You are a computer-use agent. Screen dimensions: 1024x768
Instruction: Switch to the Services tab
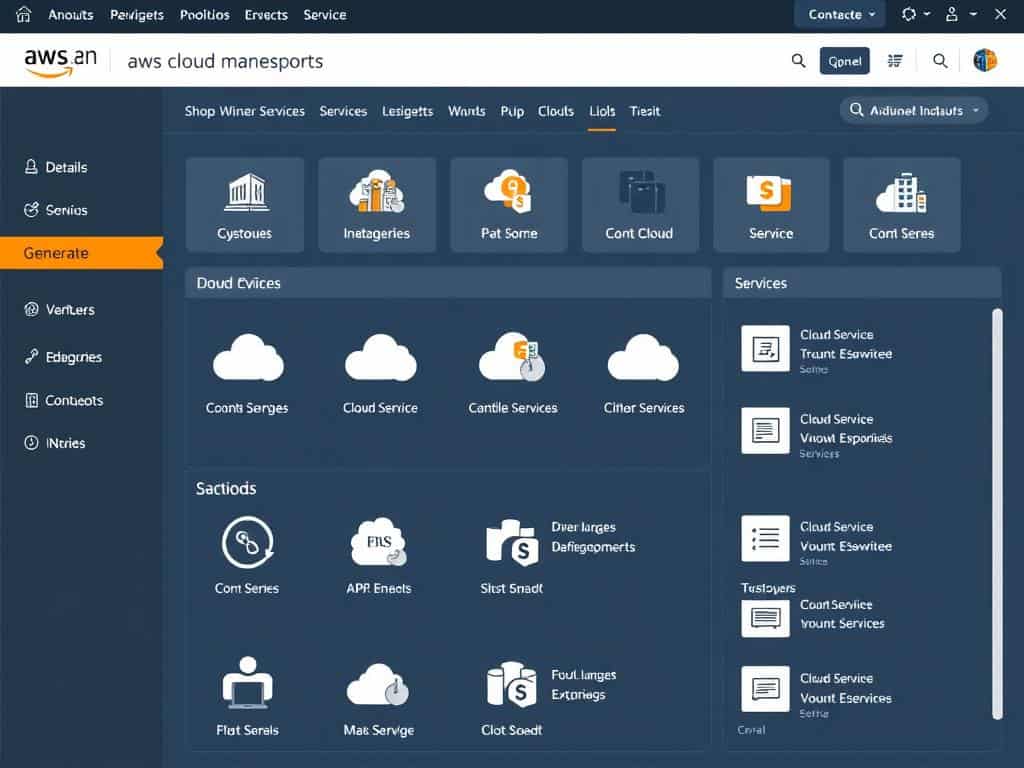343,111
